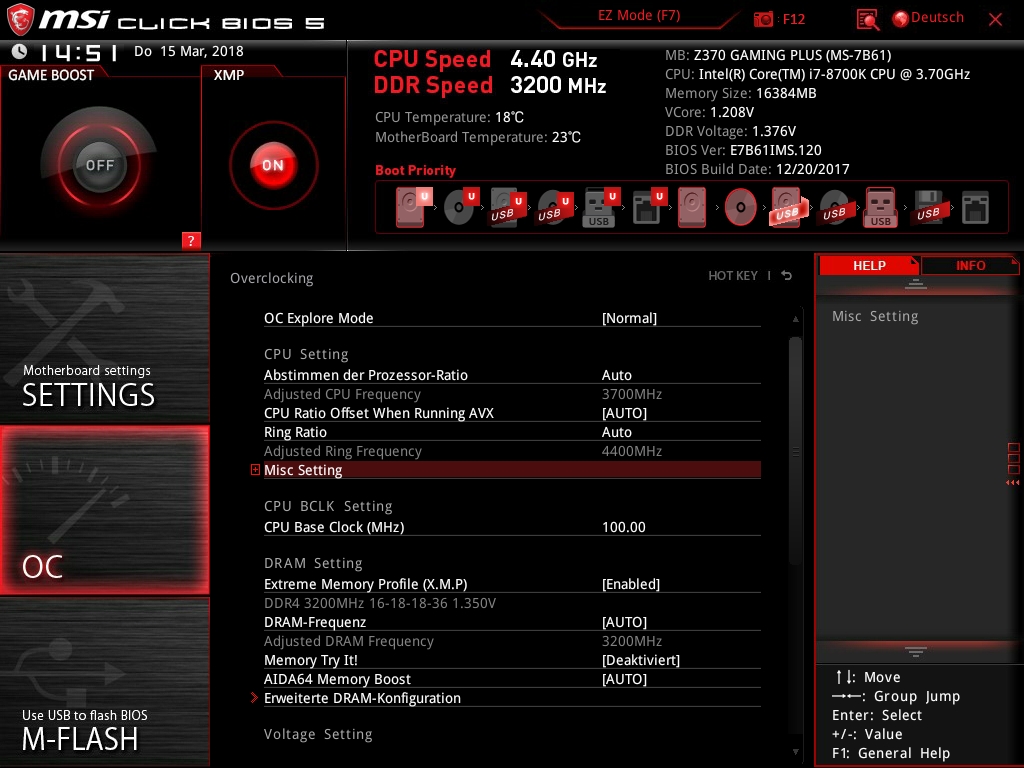
Task: Open AIDA64 Memory Boost [AUTO] option
Action: [x=512, y=679]
